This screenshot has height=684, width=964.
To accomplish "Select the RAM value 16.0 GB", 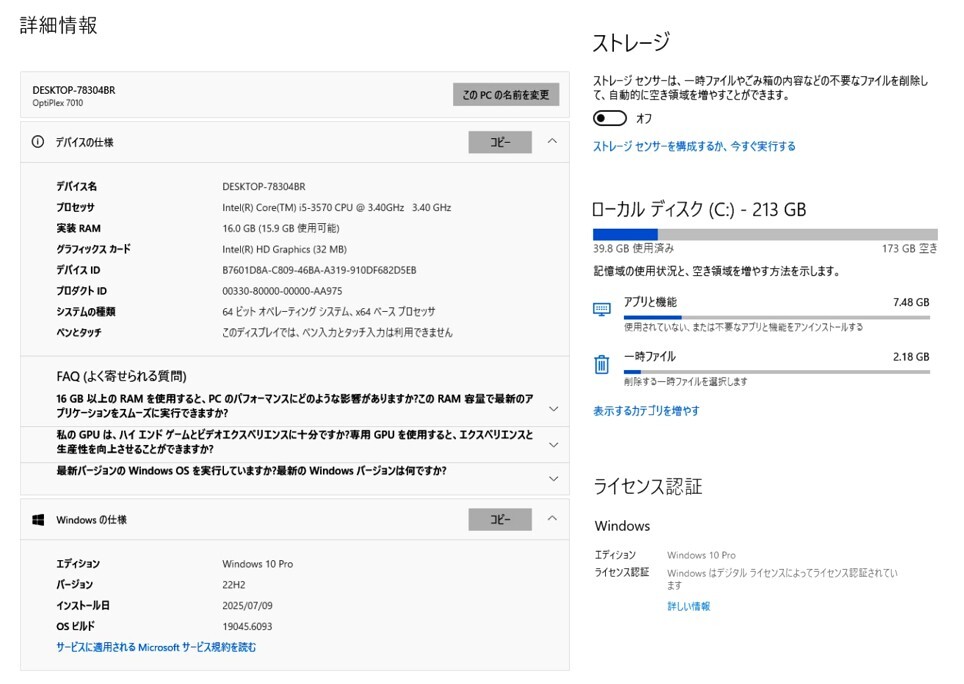I will (281, 229).
